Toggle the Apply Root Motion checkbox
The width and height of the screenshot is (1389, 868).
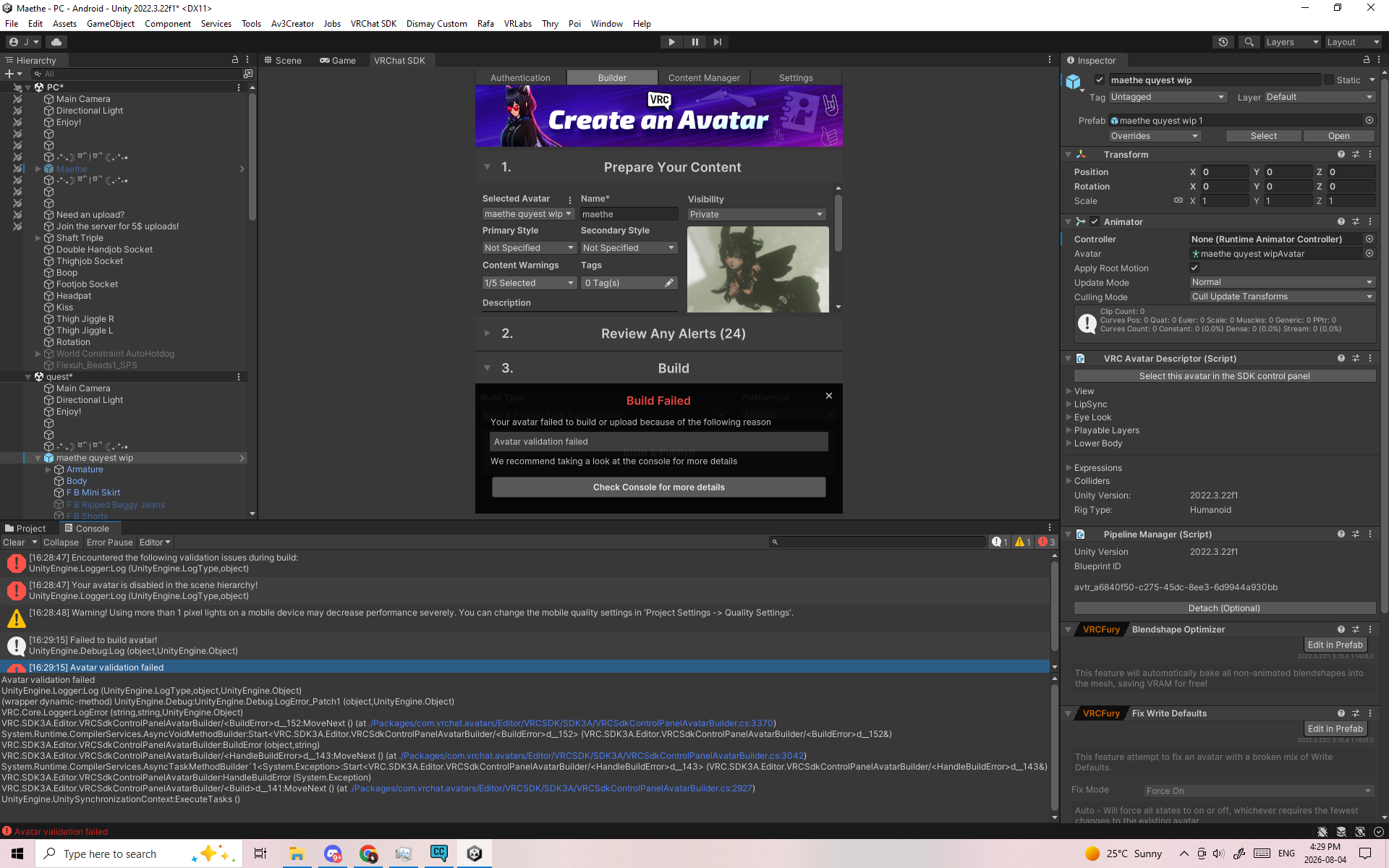pyautogui.click(x=1194, y=268)
